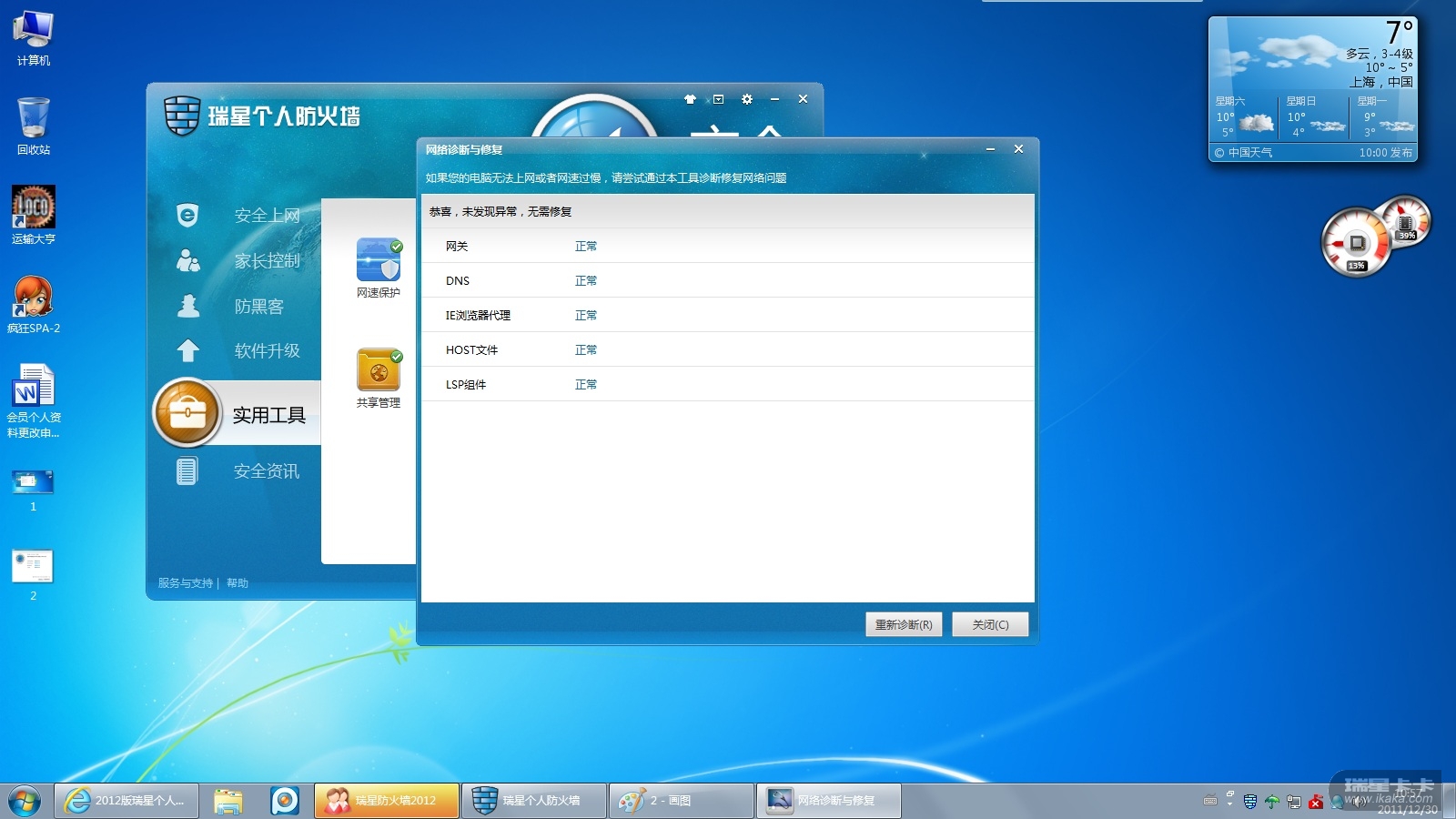Open the 网速保护 tool in firewall window
This screenshot has width=1456, height=819.
[379, 268]
